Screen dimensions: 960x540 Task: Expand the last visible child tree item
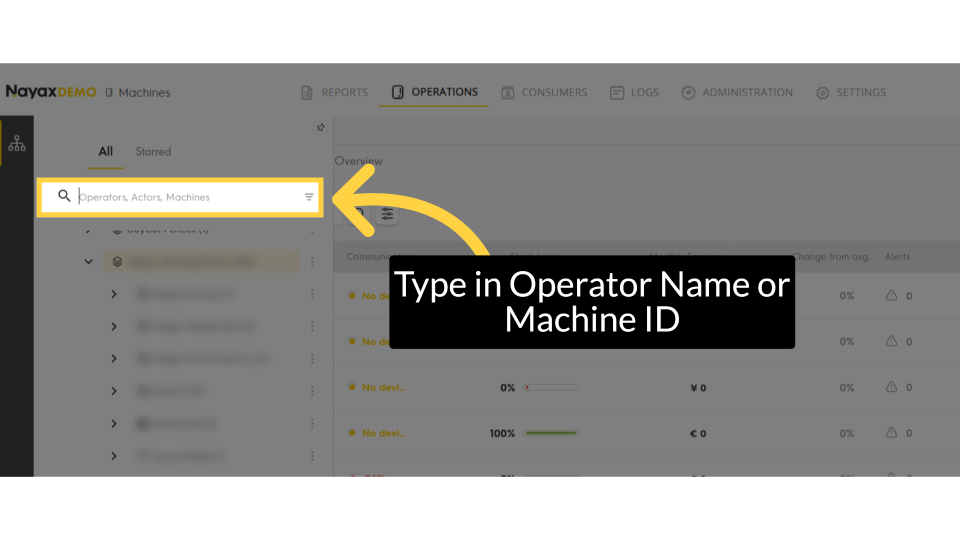click(x=114, y=456)
